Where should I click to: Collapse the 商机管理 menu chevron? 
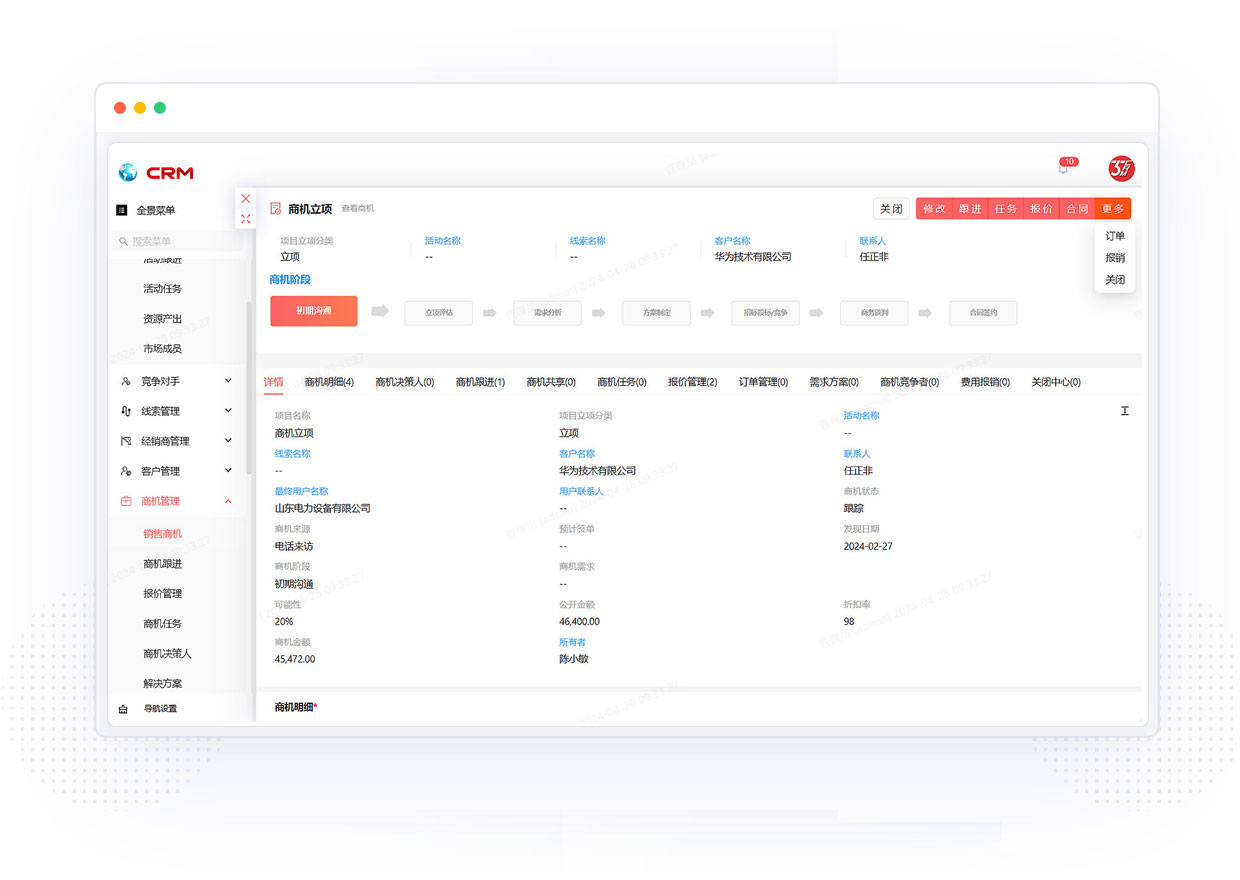[x=228, y=501]
